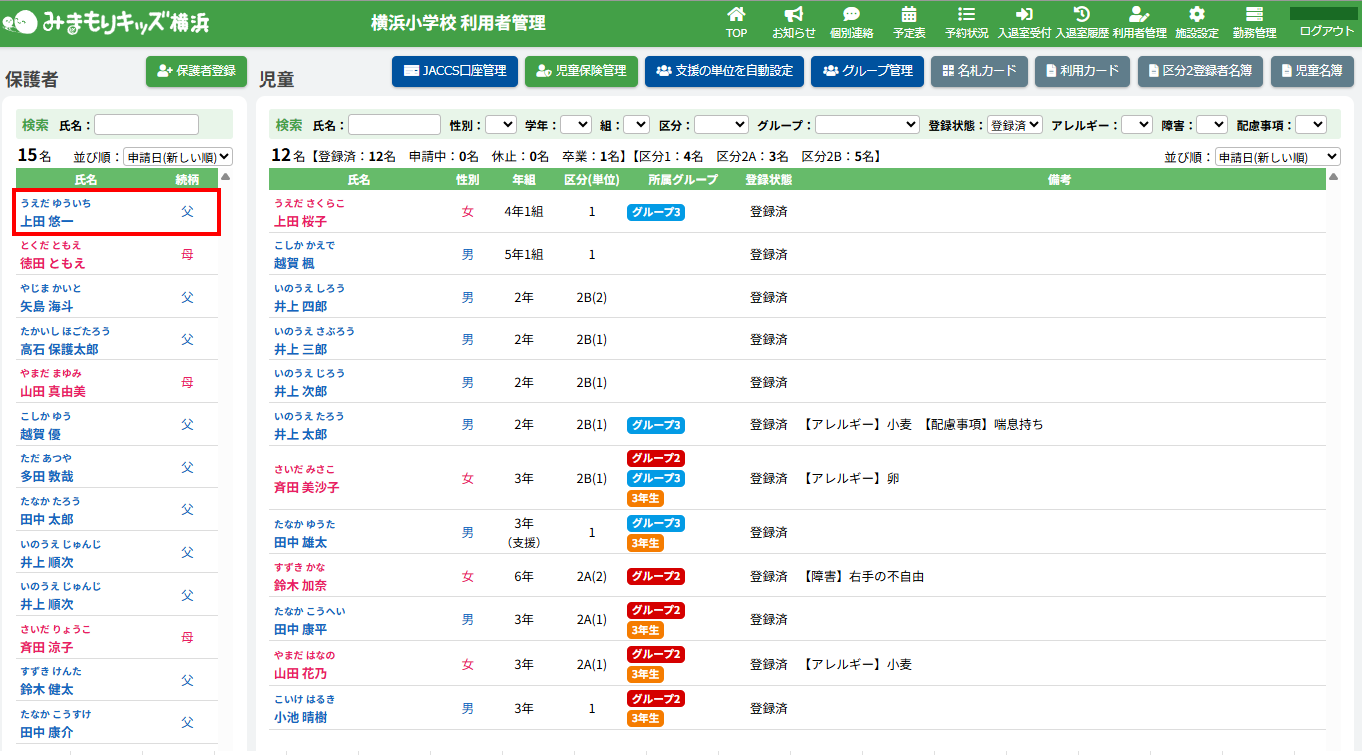Click the グループ管理 button
This screenshot has height=755, width=1362.
tap(867, 71)
